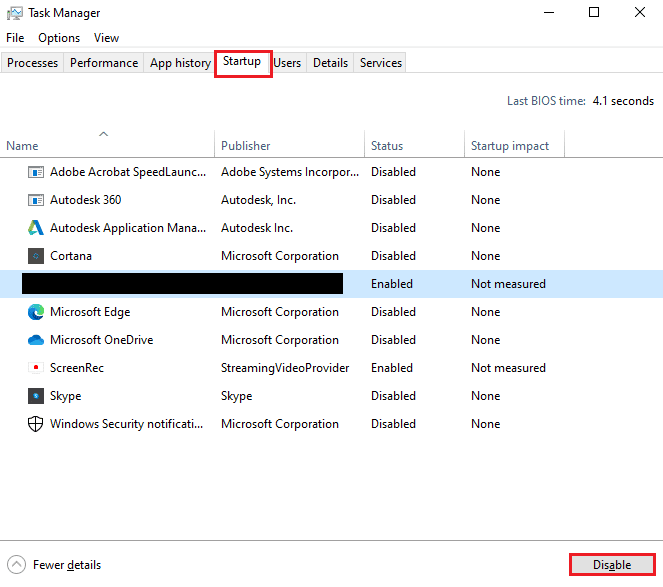663x587 pixels.
Task: Select the Autodesk 360 entry name
Action: 85,200
